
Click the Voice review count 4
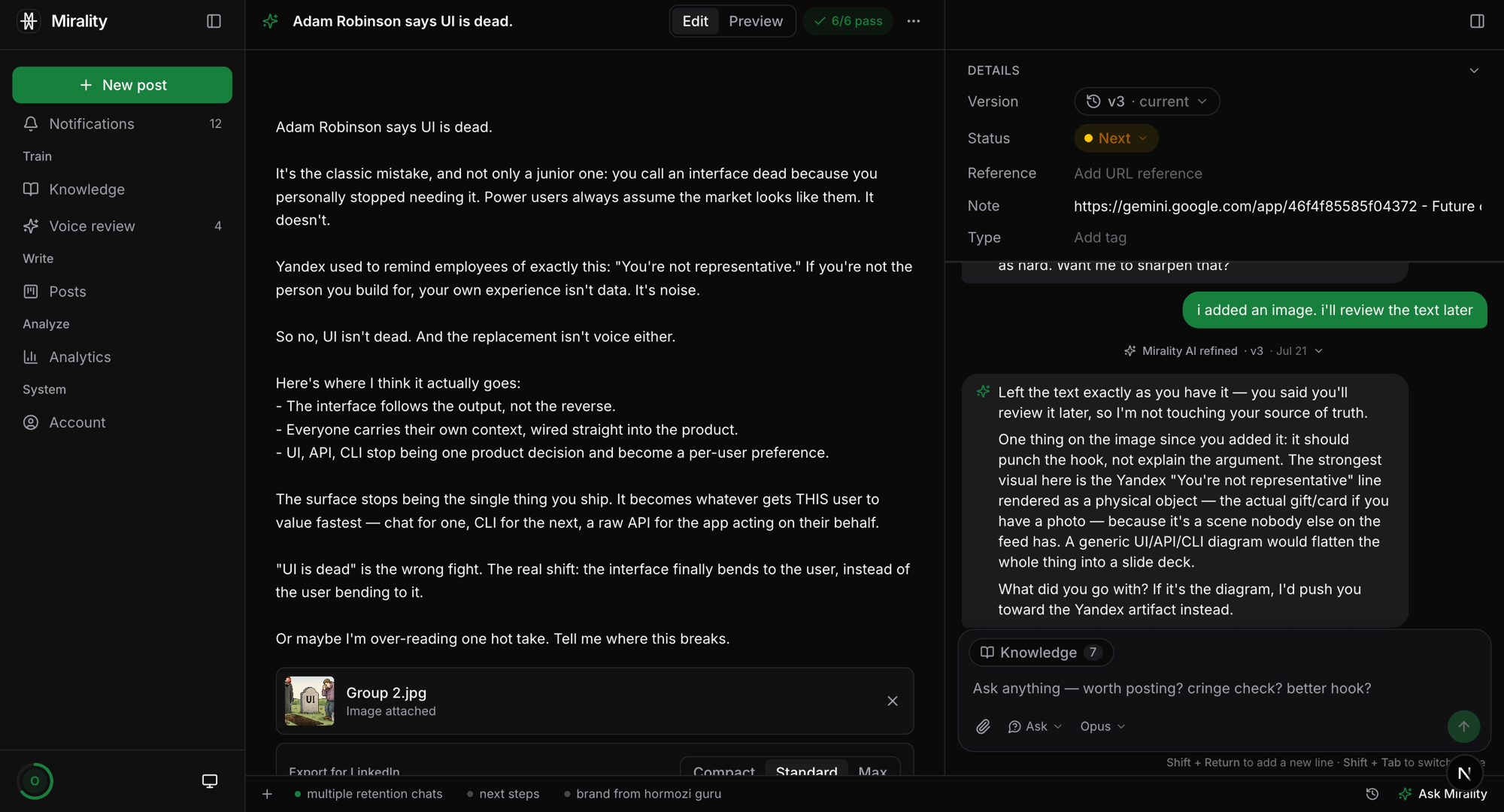coord(218,226)
